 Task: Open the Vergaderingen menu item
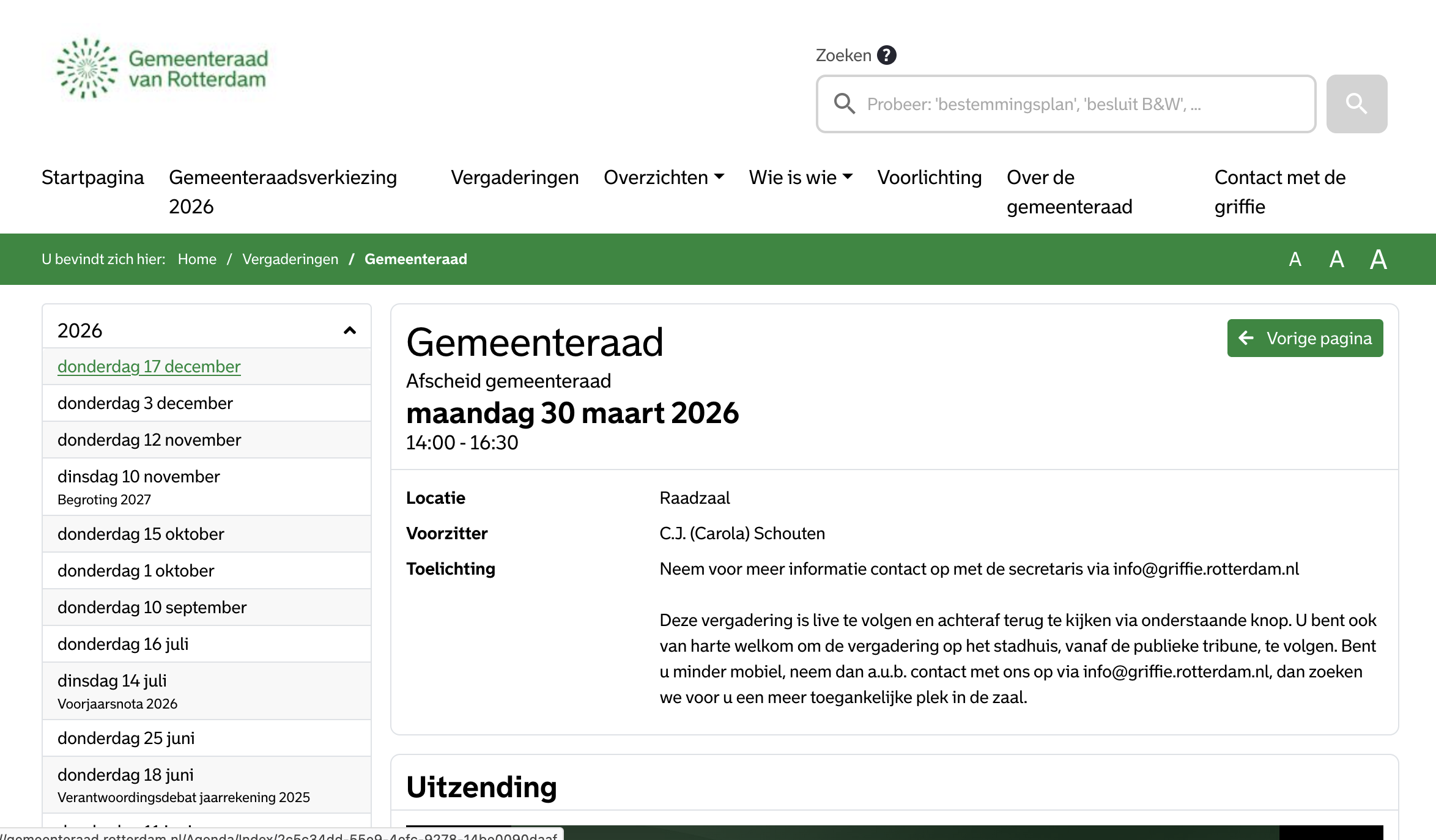tap(515, 177)
